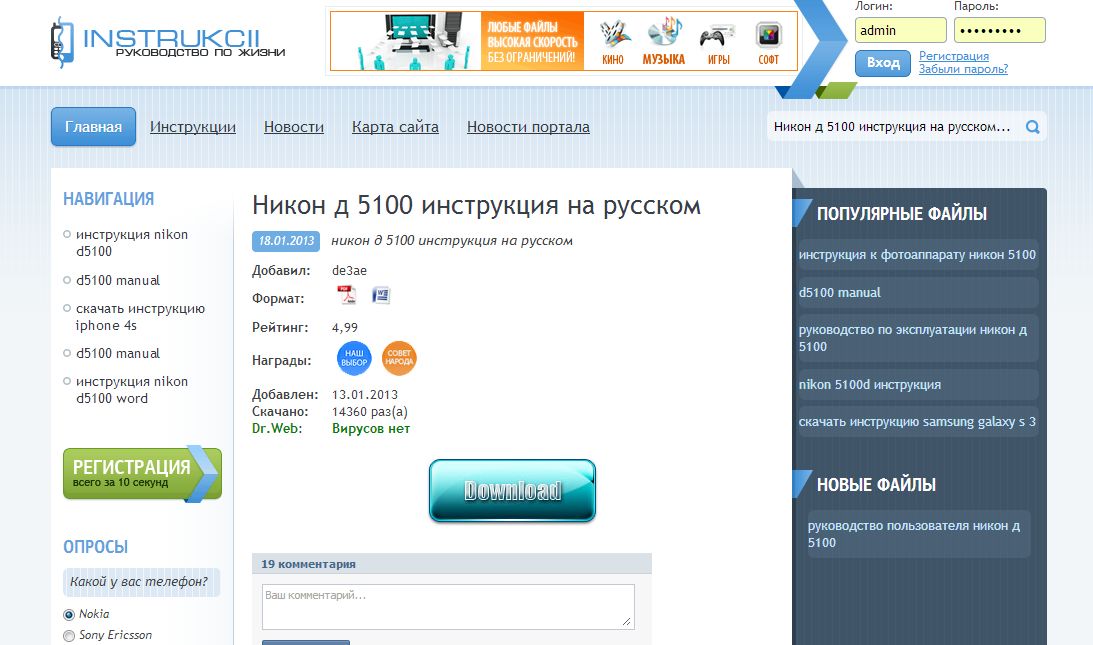Focus the Логин input field

click(901, 31)
